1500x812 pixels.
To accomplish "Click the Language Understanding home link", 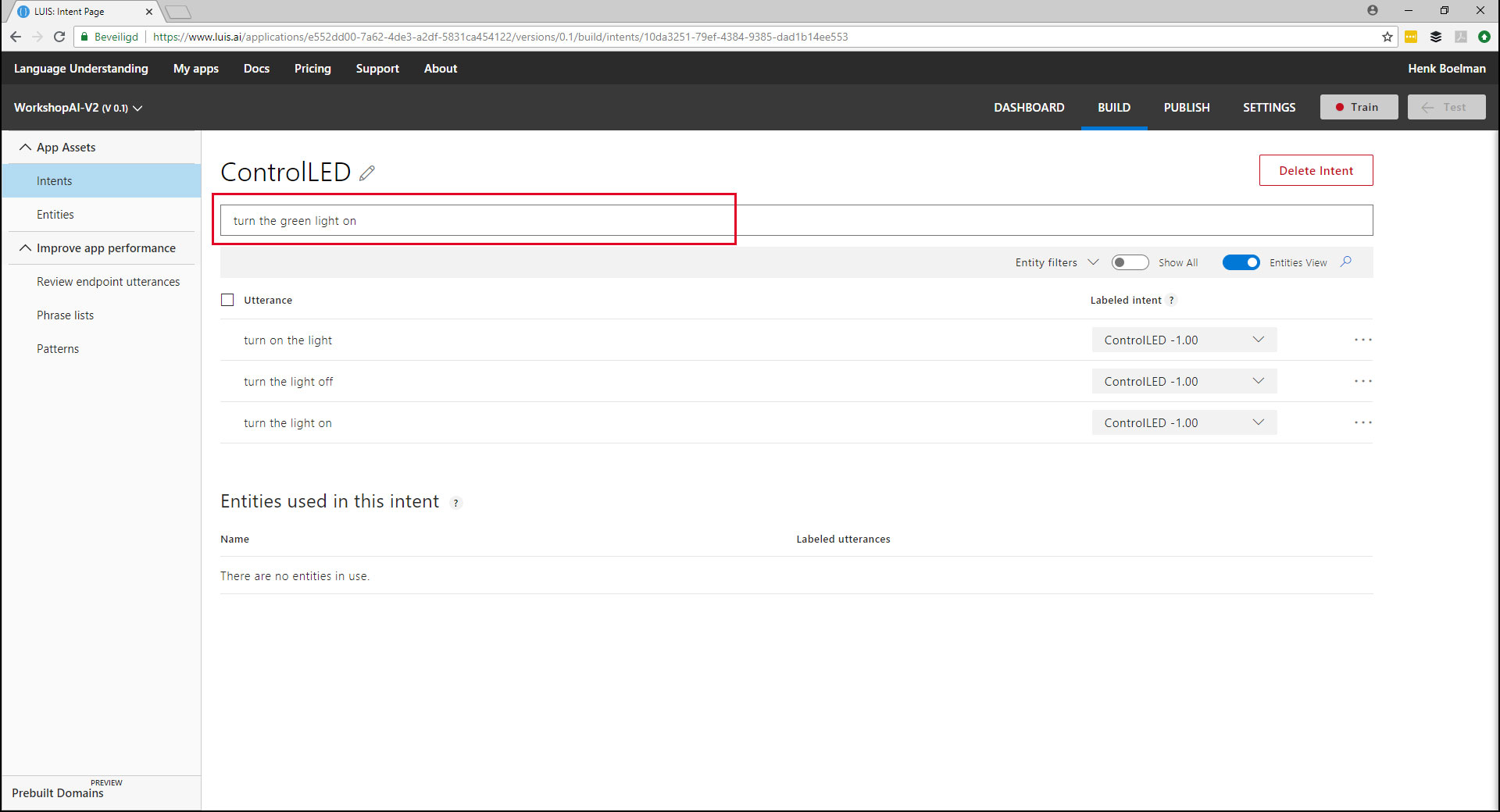I will click(x=81, y=69).
